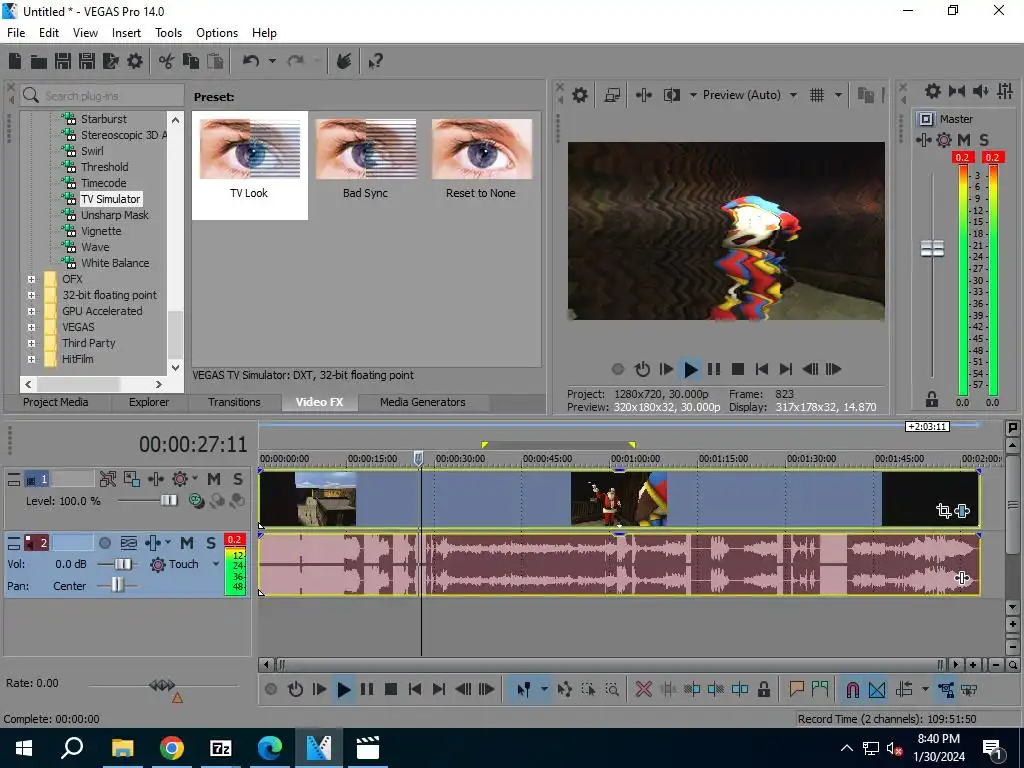Toggle Solo on the Master bus

click(984, 140)
